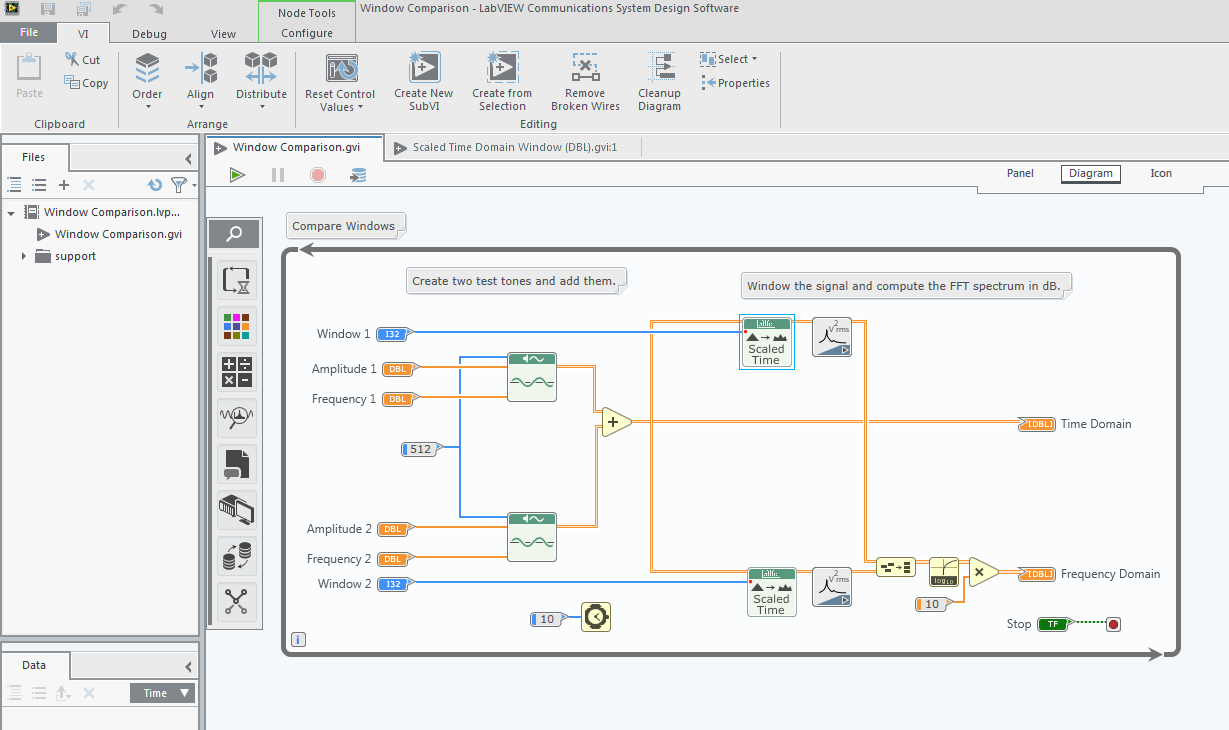Click the add (+) icon in Files pane
The height and width of the screenshot is (730, 1229).
pos(64,185)
